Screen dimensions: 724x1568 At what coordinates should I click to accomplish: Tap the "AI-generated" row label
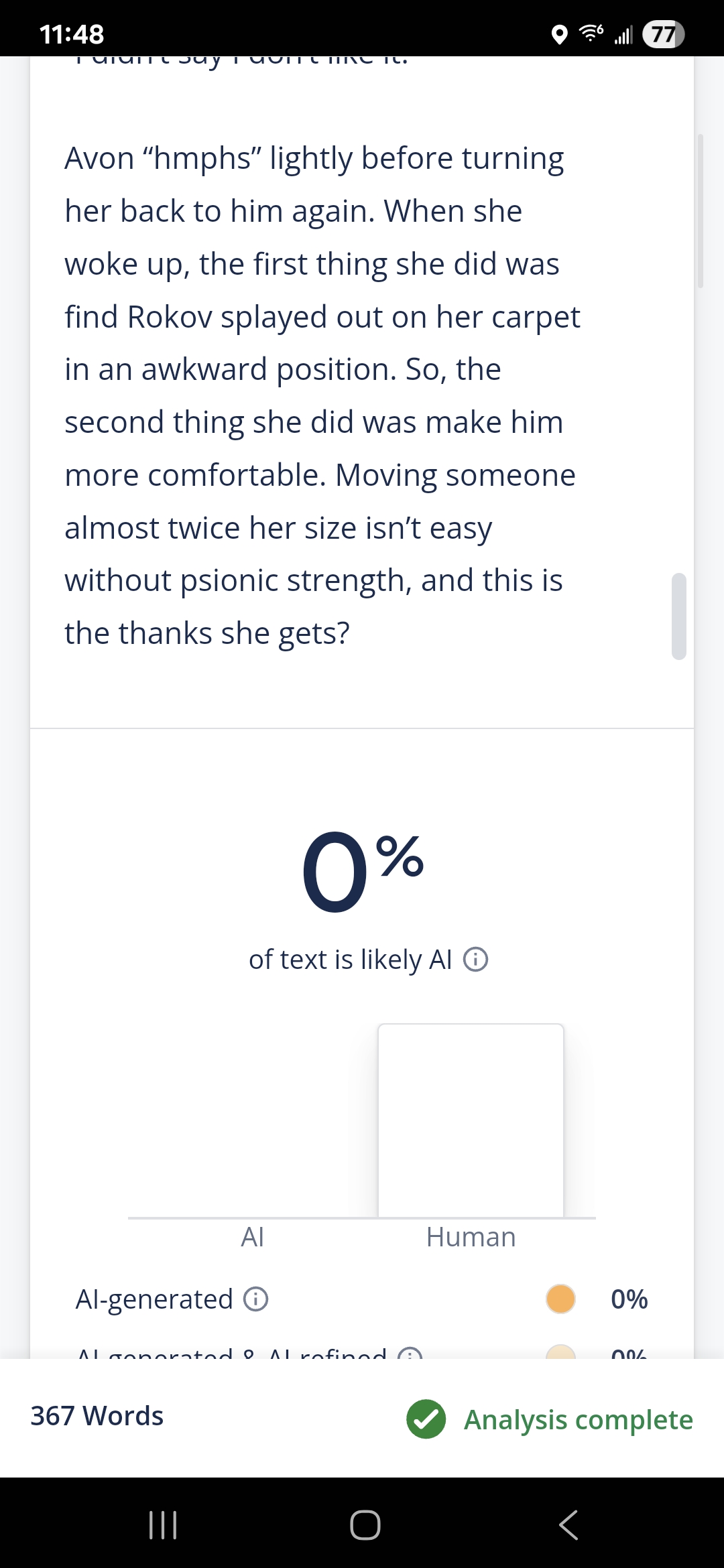click(154, 1299)
